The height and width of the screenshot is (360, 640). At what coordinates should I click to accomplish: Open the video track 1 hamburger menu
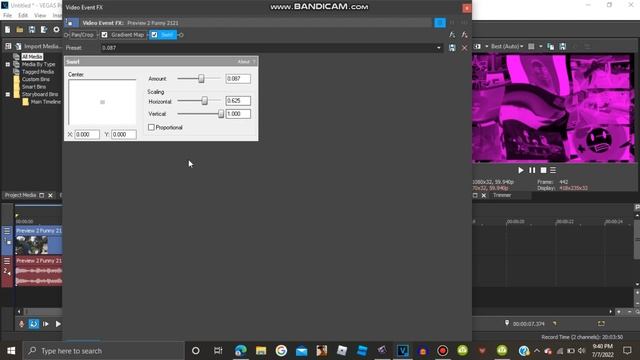click(7, 231)
